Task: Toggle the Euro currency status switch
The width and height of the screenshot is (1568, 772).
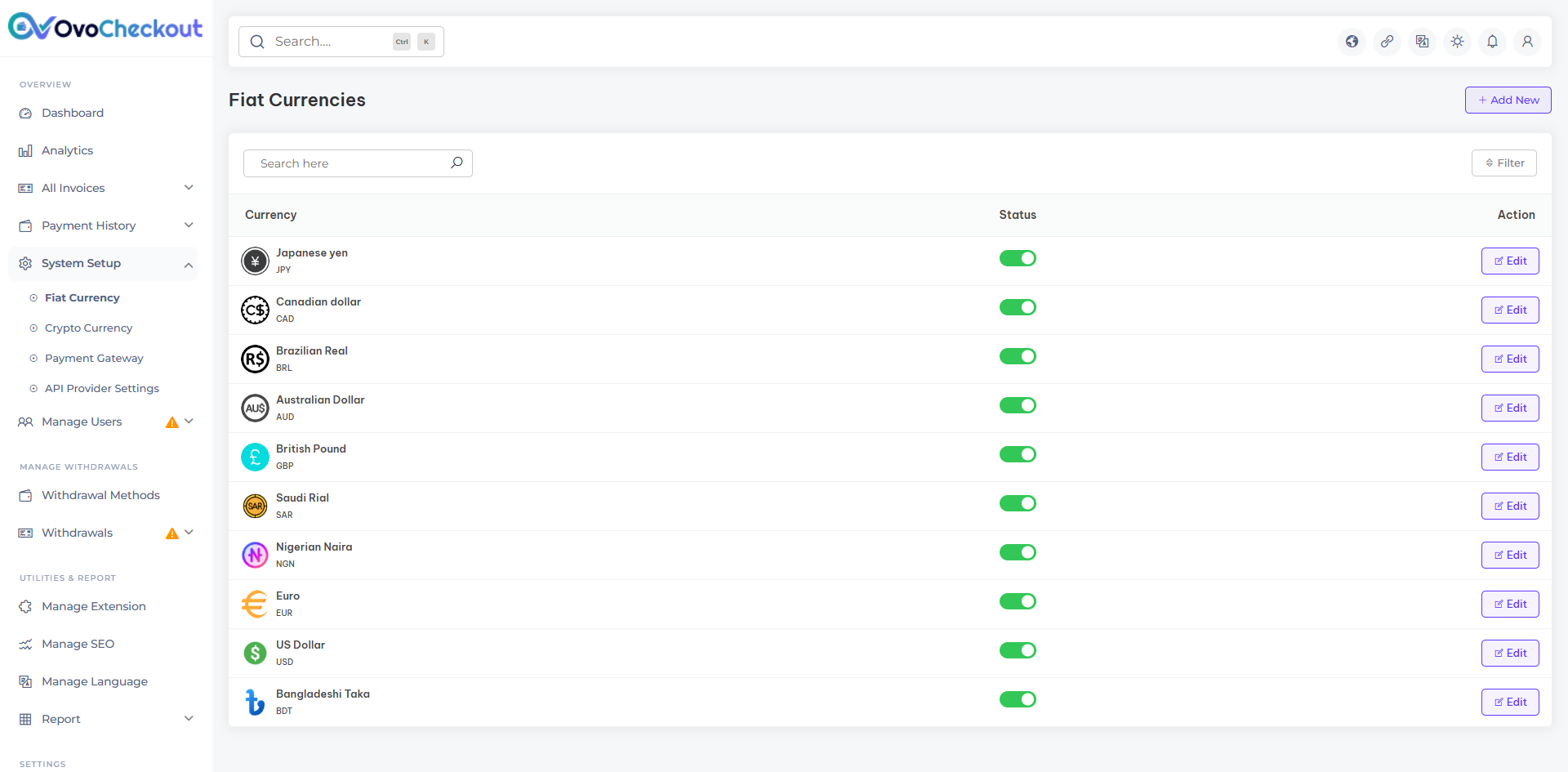Action: (x=1018, y=601)
